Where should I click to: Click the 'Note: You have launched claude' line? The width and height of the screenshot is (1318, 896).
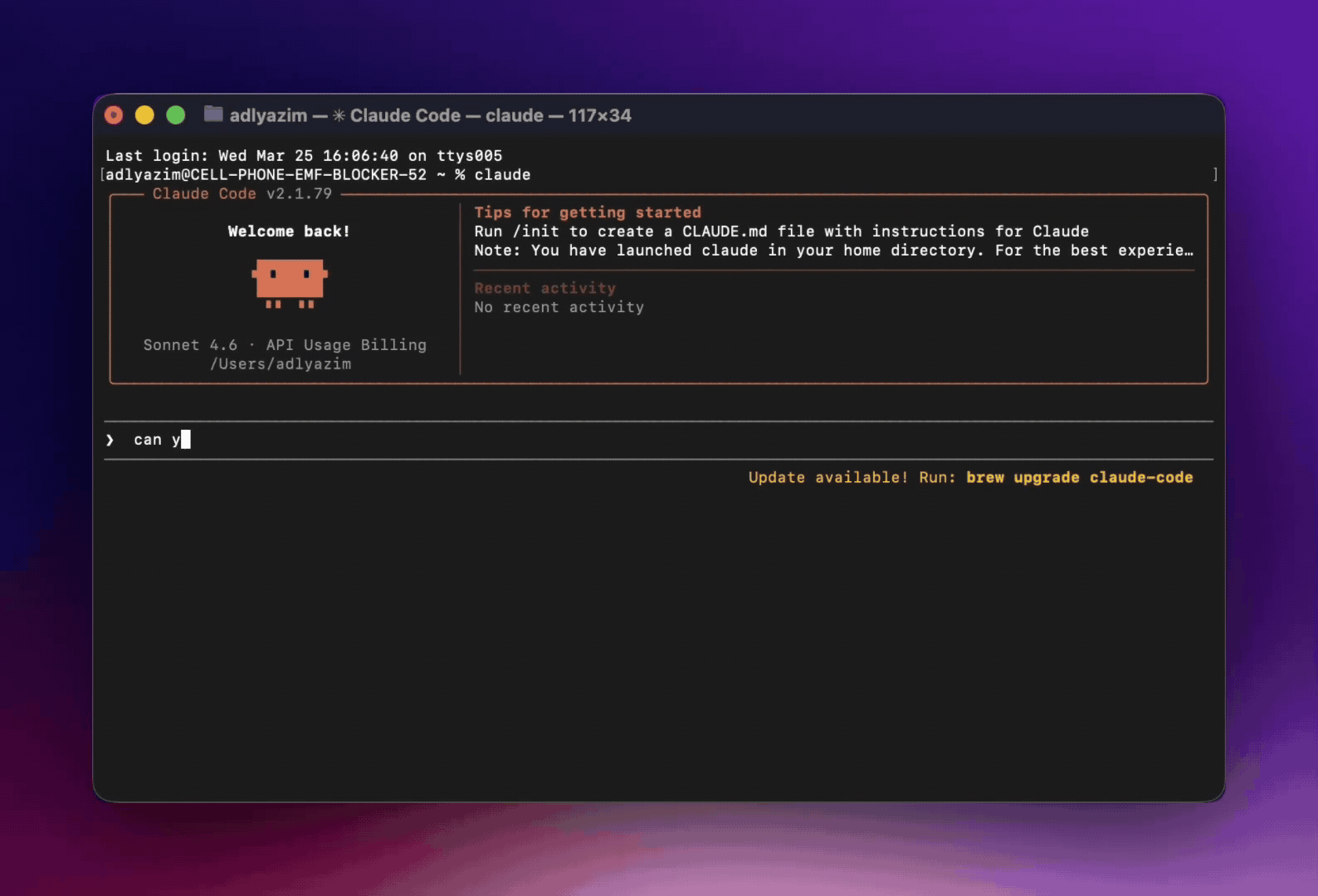[833, 251]
